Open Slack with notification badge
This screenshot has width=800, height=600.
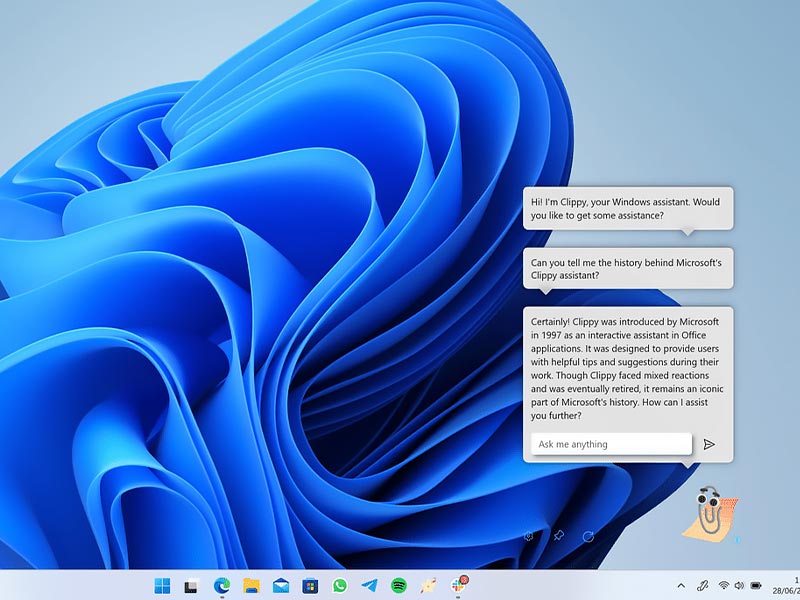[459, 585]
